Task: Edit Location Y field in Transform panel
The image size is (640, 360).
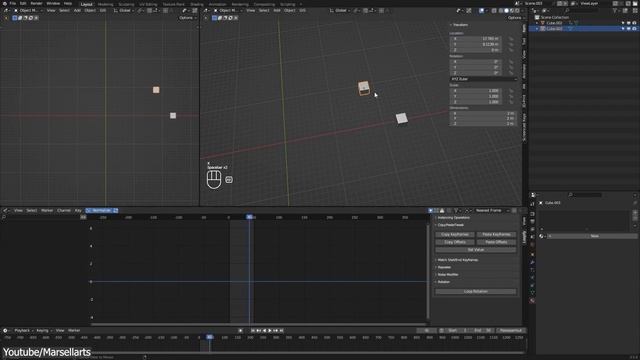Action: click(476, 44)
